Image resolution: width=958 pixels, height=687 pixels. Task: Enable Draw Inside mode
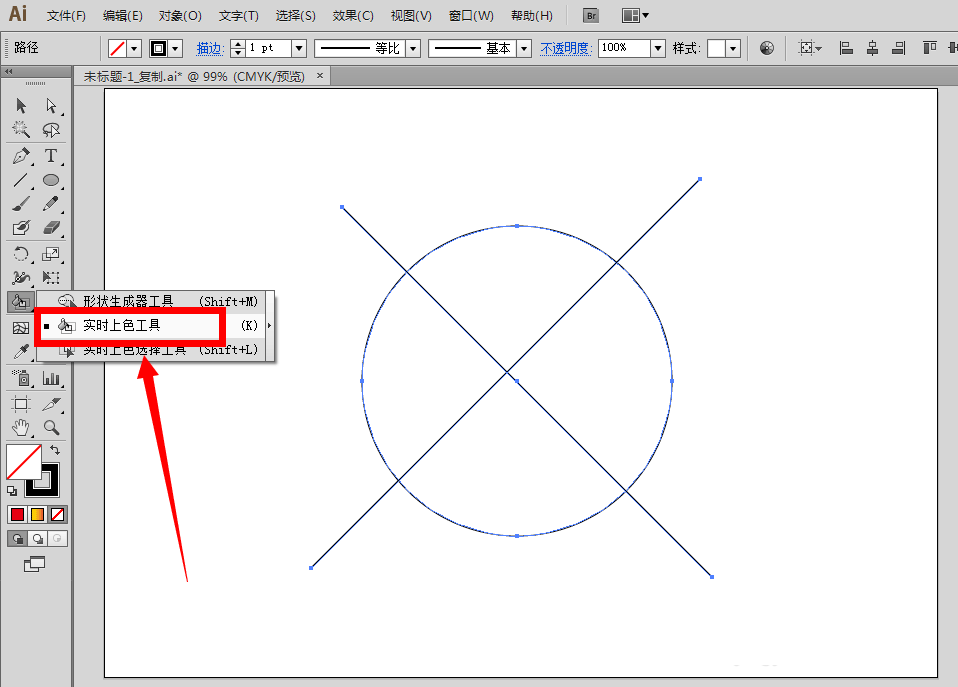[x=57, y=538]
